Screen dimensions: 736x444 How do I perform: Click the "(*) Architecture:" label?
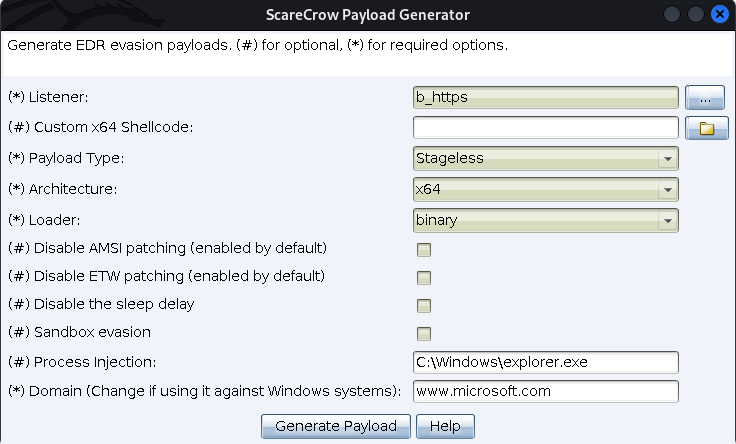click(62, 189)
